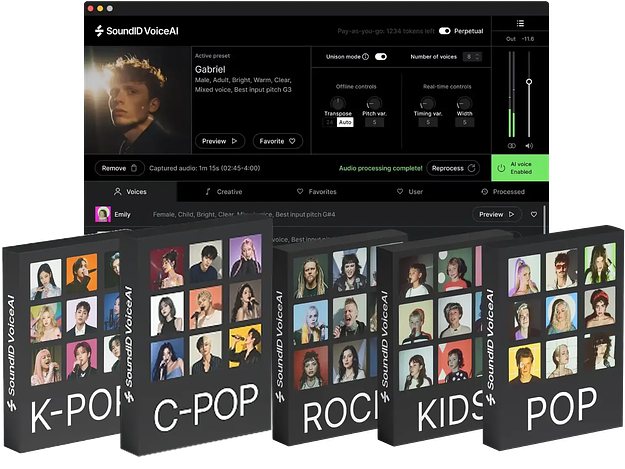Click the Out -11.6 level readout
Viewport: 625px width, 469px height.
pos(520,39)
